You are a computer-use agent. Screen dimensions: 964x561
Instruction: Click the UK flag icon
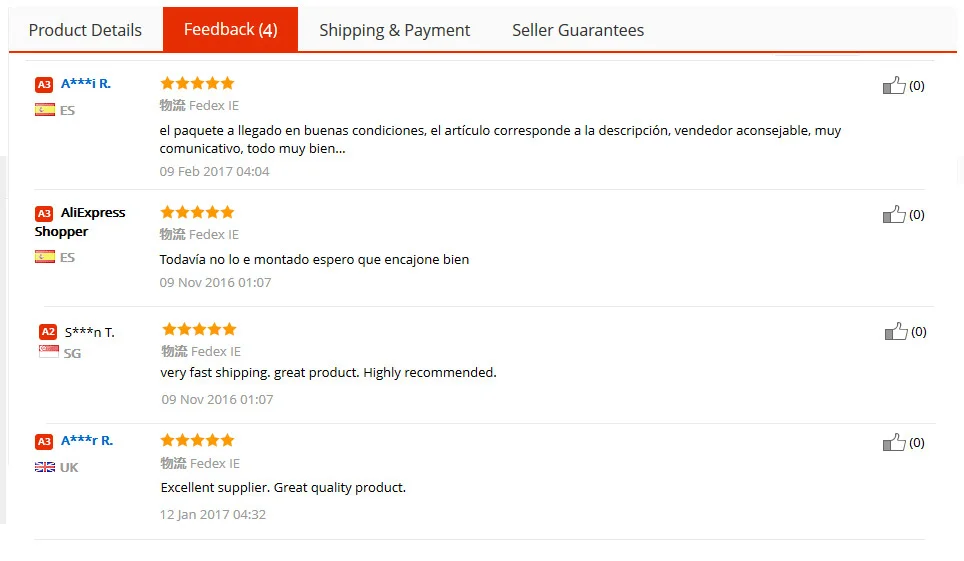(45, 467)
